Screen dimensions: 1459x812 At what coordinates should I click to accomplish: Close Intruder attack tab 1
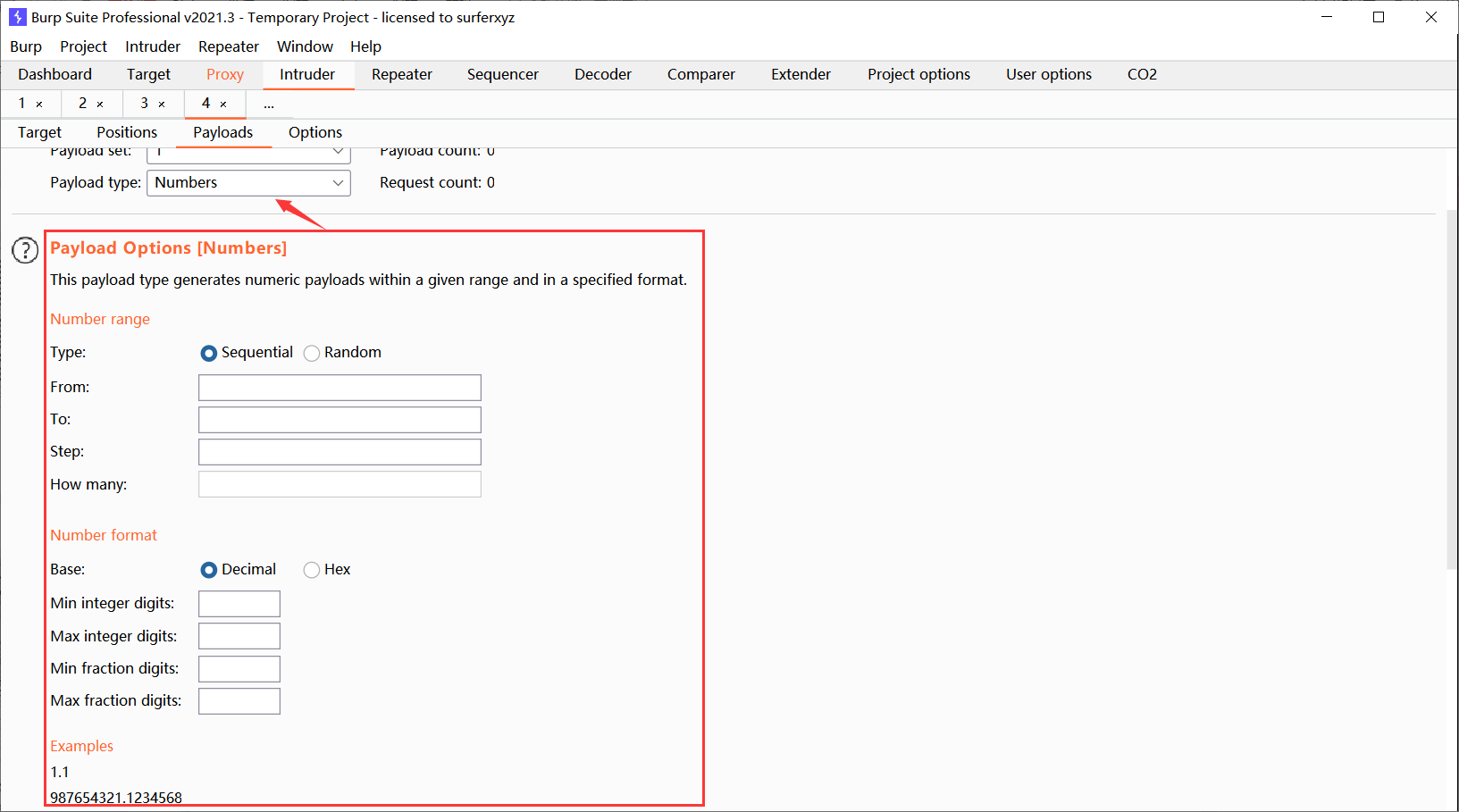point(39,105)
